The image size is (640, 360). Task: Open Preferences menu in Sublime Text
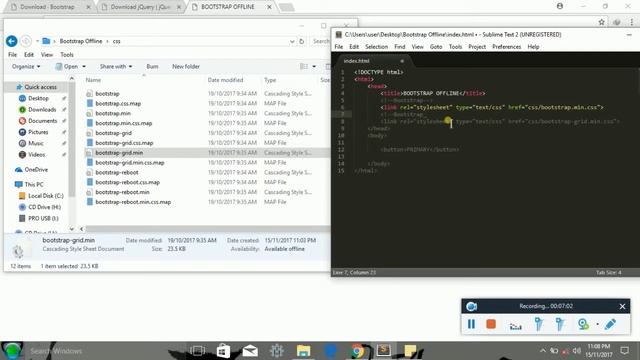(x=507, y=47)
